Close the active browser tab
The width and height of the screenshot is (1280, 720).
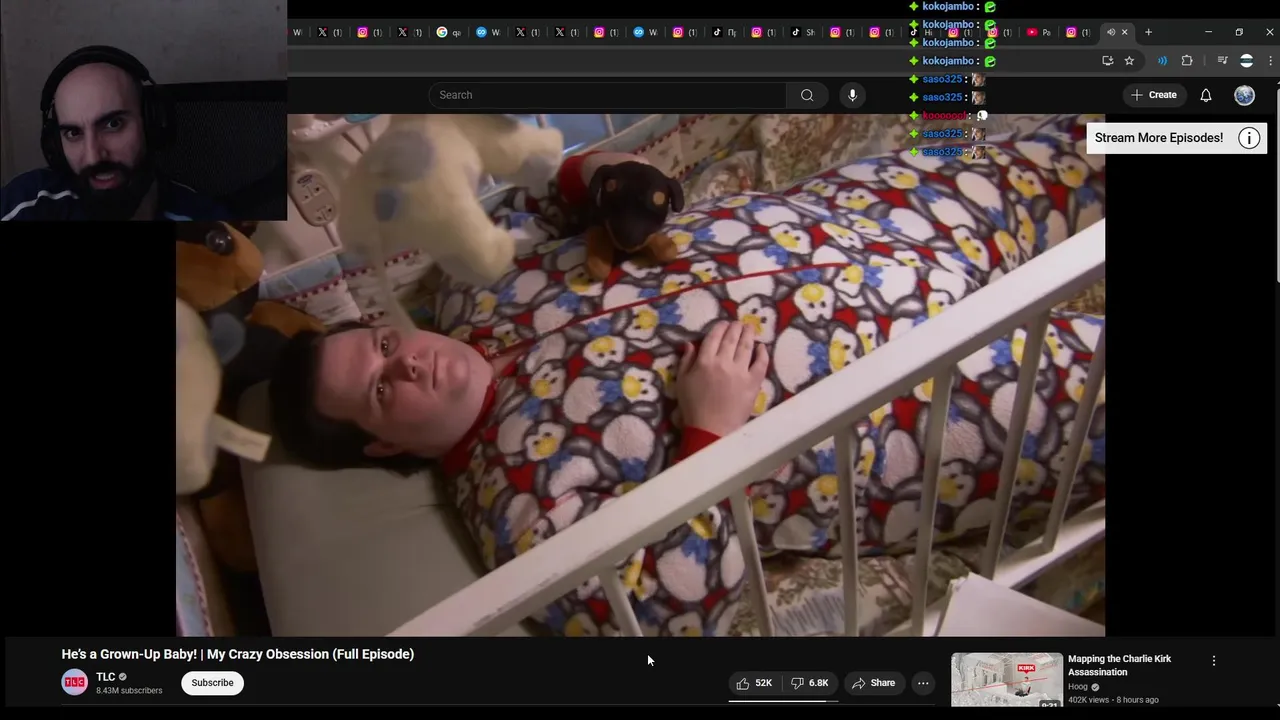1124,32
